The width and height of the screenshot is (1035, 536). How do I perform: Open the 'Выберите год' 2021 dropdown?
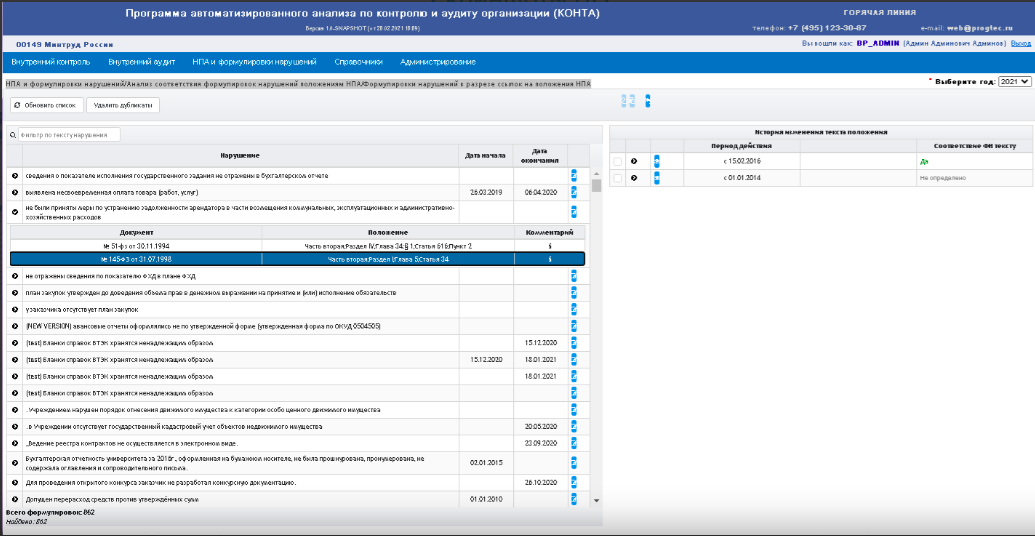click(x=1015, y=81)
